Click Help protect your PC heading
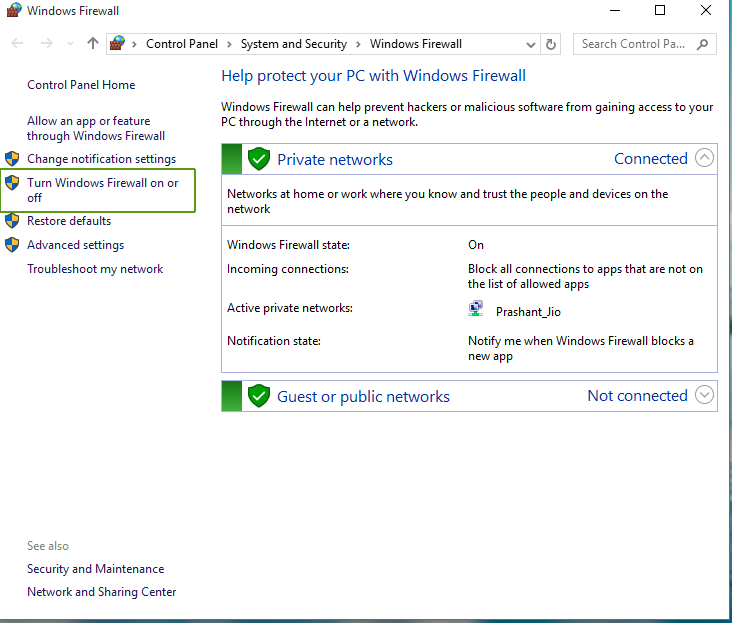Viewport: 732px width, 623px height. (x=373, y=76)
